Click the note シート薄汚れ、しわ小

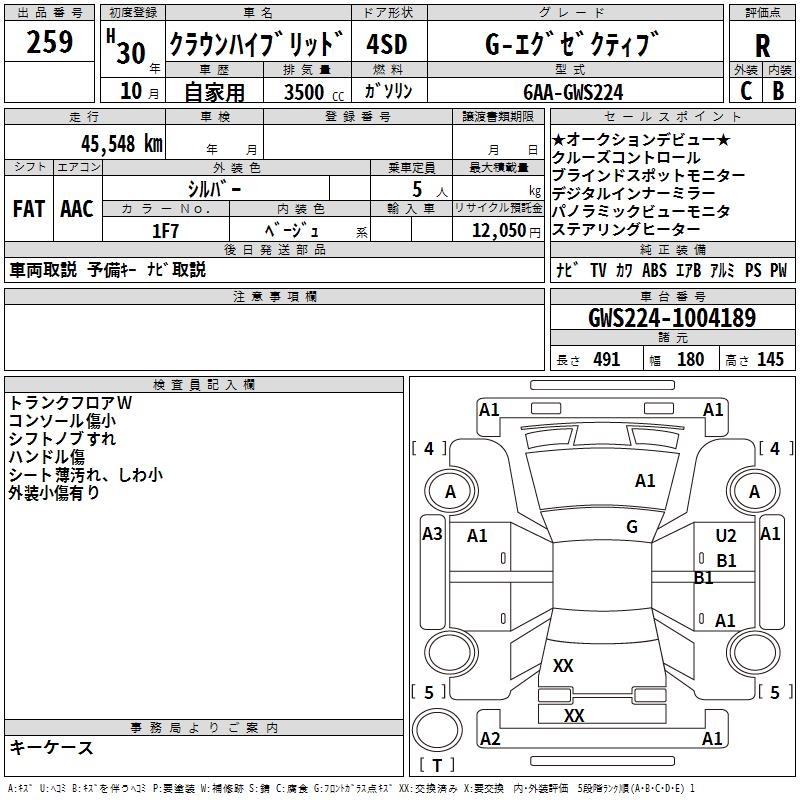pyautogui.click(x=86, y=474)
